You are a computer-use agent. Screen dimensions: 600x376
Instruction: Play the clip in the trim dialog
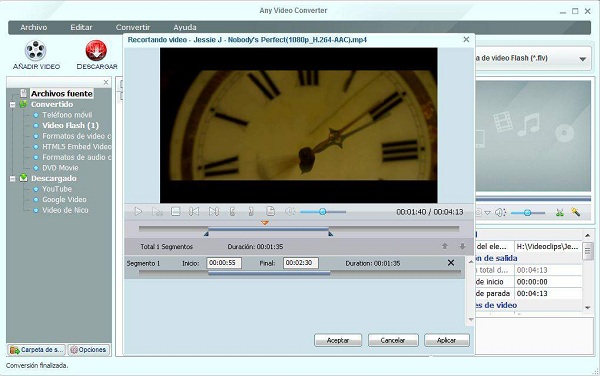click(x=138, y=212)
